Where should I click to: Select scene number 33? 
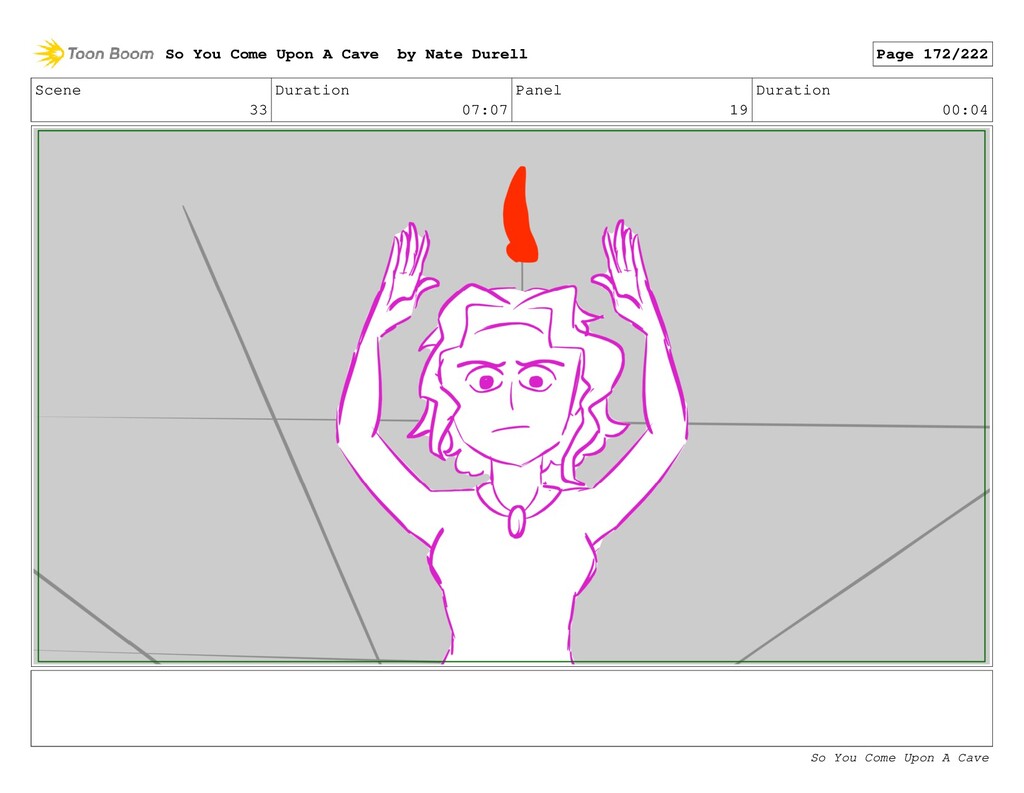[259, 110]
